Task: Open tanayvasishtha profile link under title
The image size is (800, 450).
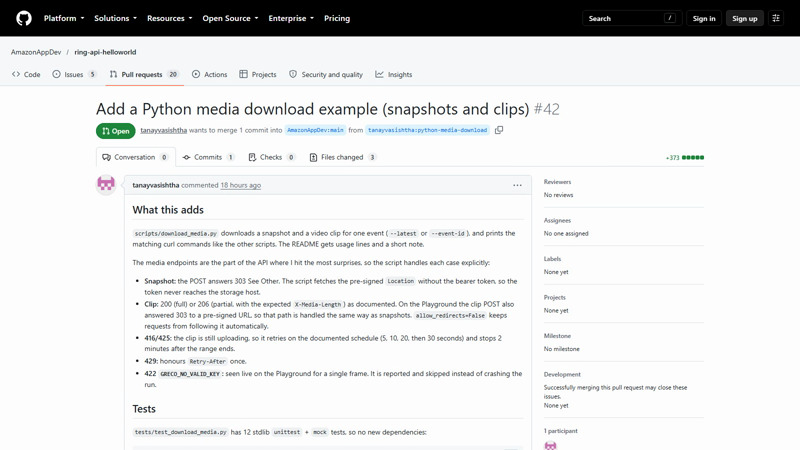Action: pyautogui.click(x=164, y=130)
